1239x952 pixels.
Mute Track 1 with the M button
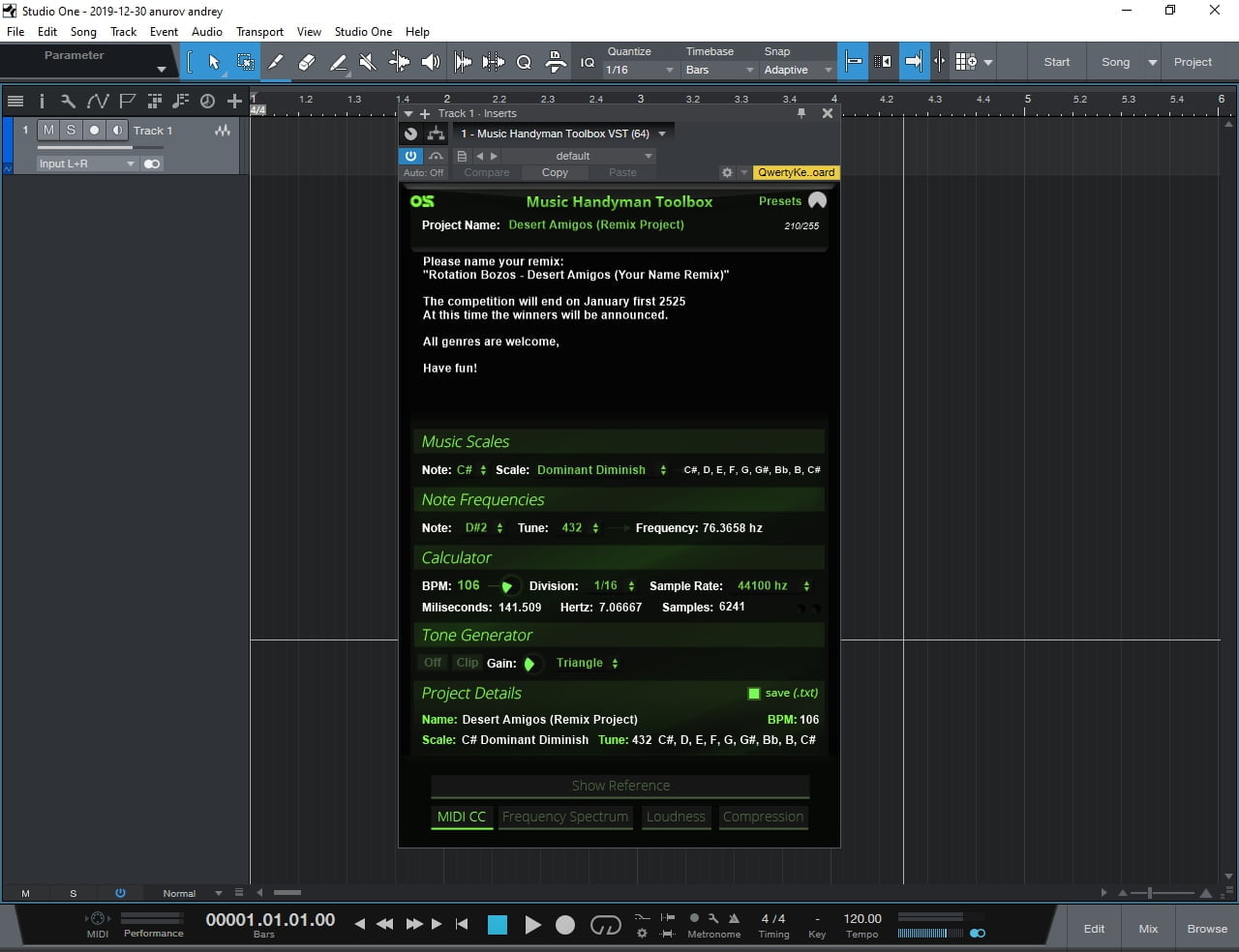tap(48, 130)
